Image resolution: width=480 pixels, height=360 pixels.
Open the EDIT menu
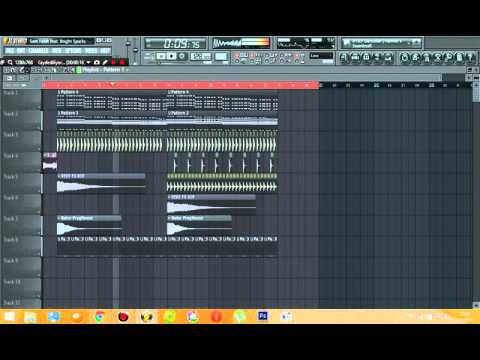click(x=21, y=51)
